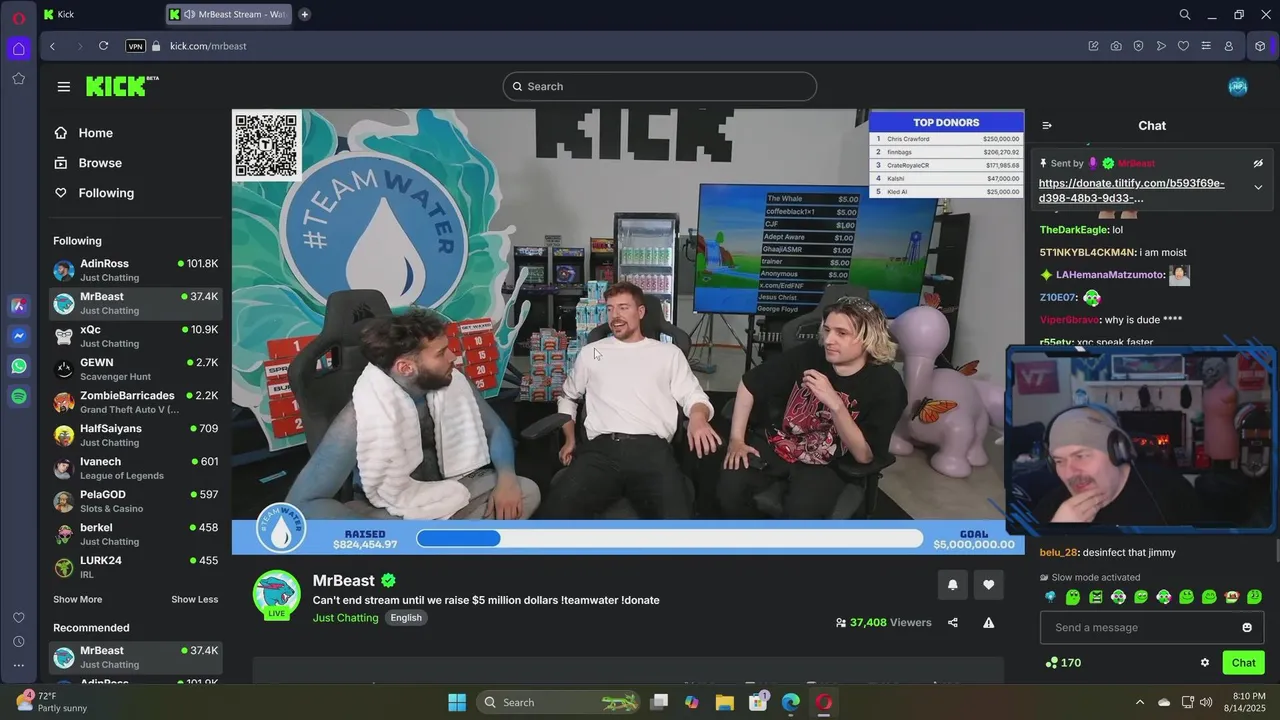Open chat settings gear
The width and height of the screenshot is (1280, 720).
click(x=1205, y=663)
